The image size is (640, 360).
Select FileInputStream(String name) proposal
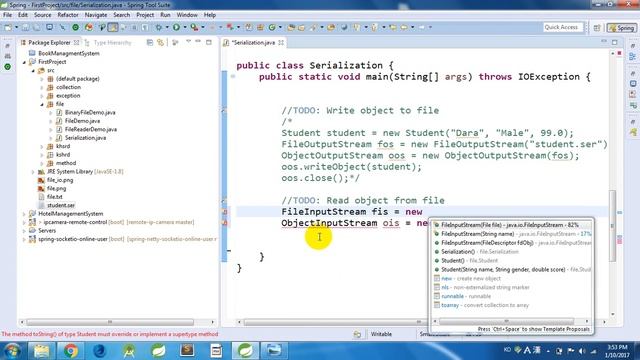(x=512, y=234)
